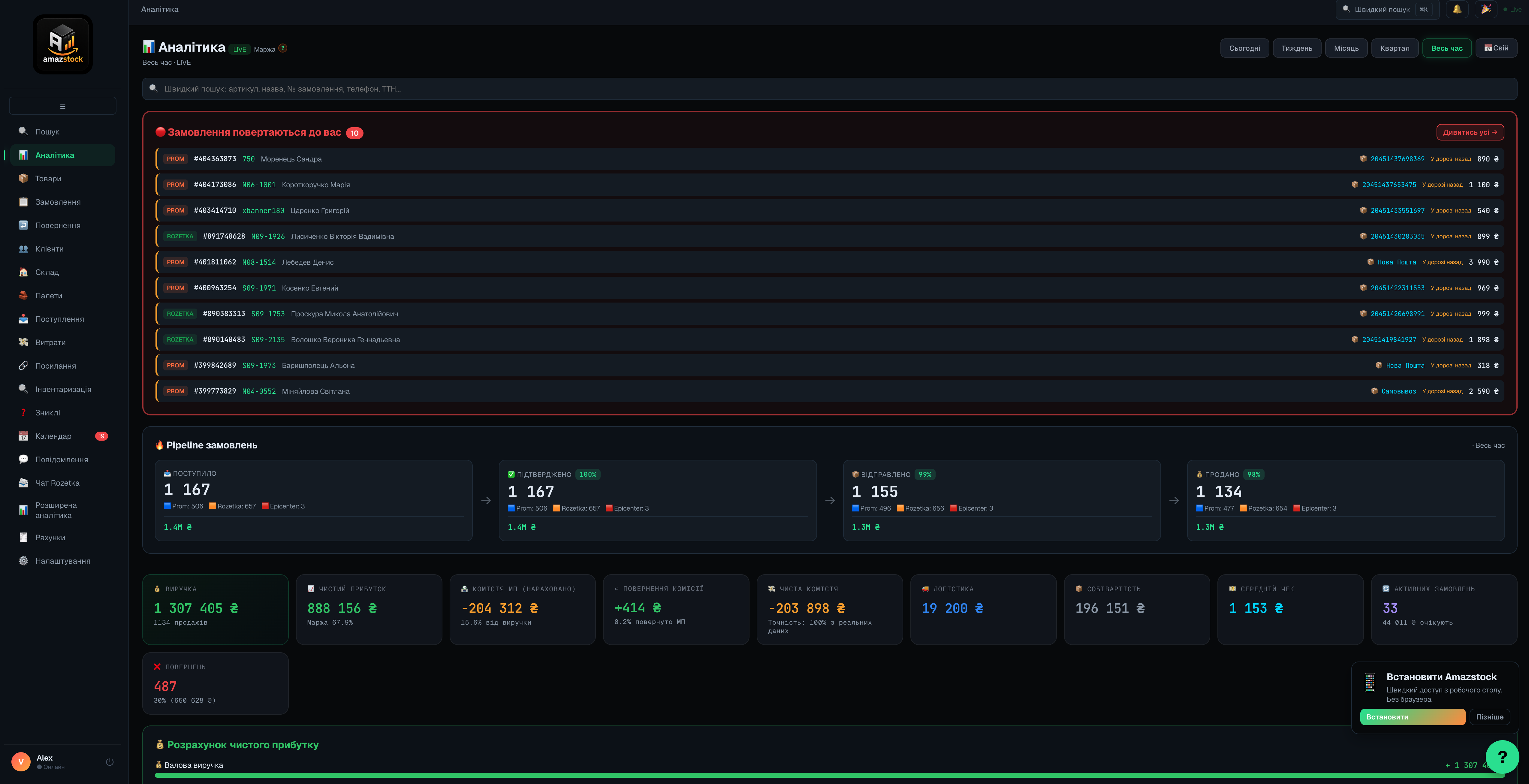Open Розширена аналітика in the sidebar

tap(62, 510)
